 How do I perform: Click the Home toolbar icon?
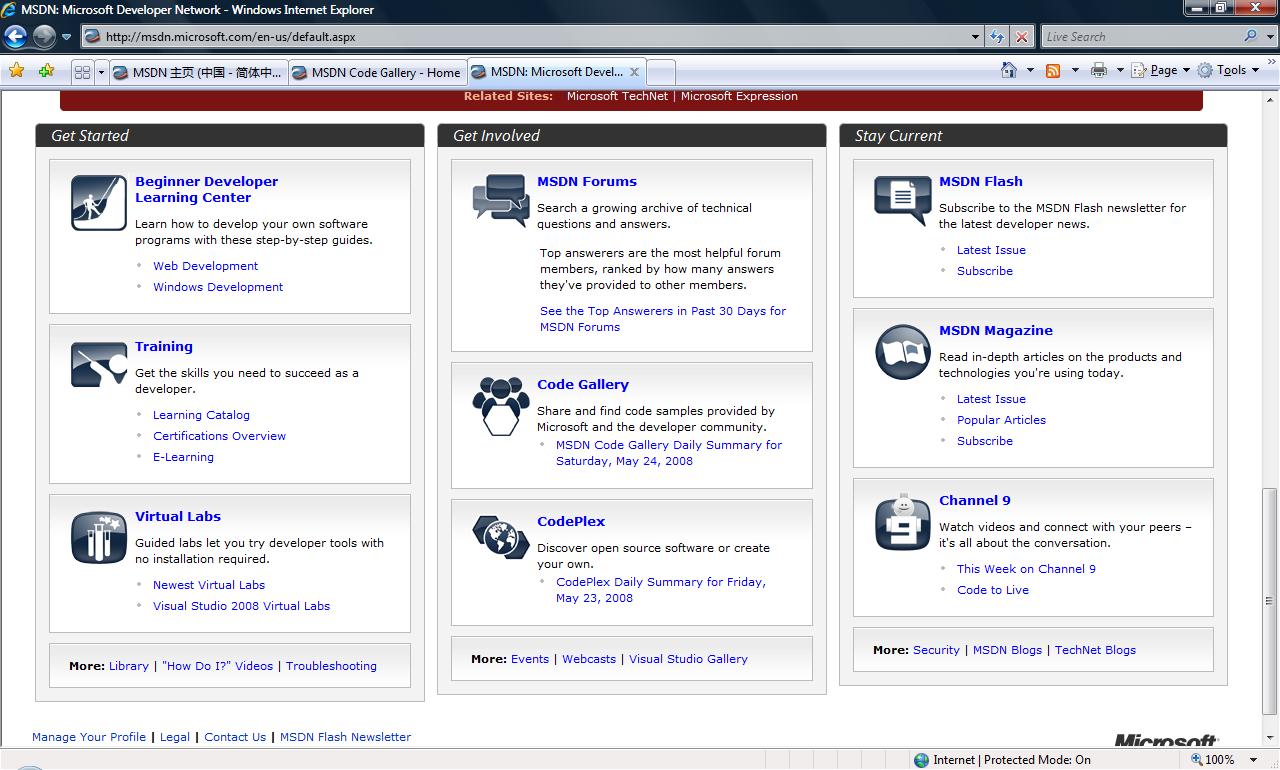[x=1010, y=70]
